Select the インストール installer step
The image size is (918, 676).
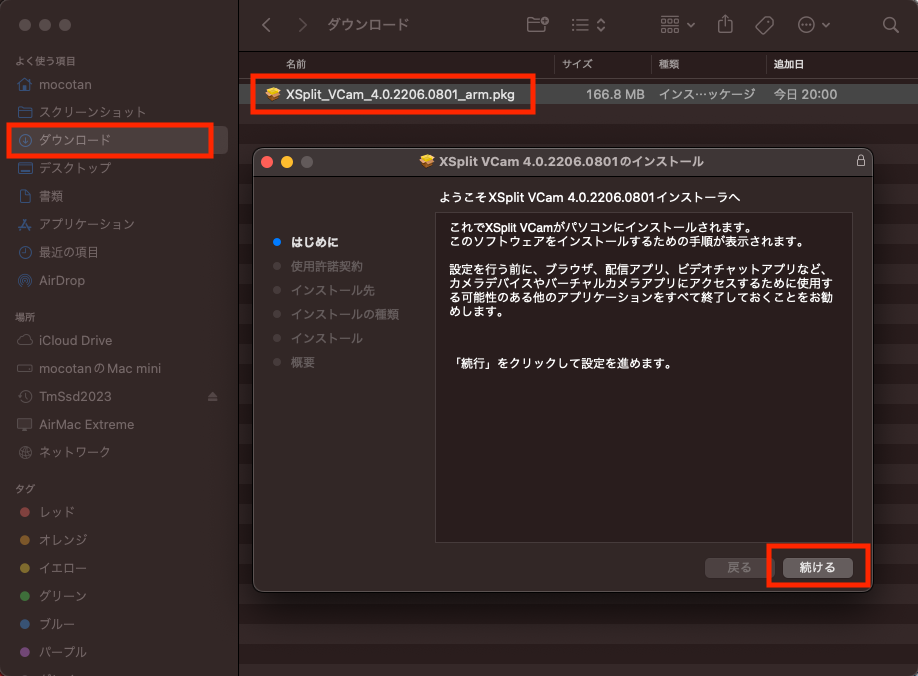click(x=327, y=338)
